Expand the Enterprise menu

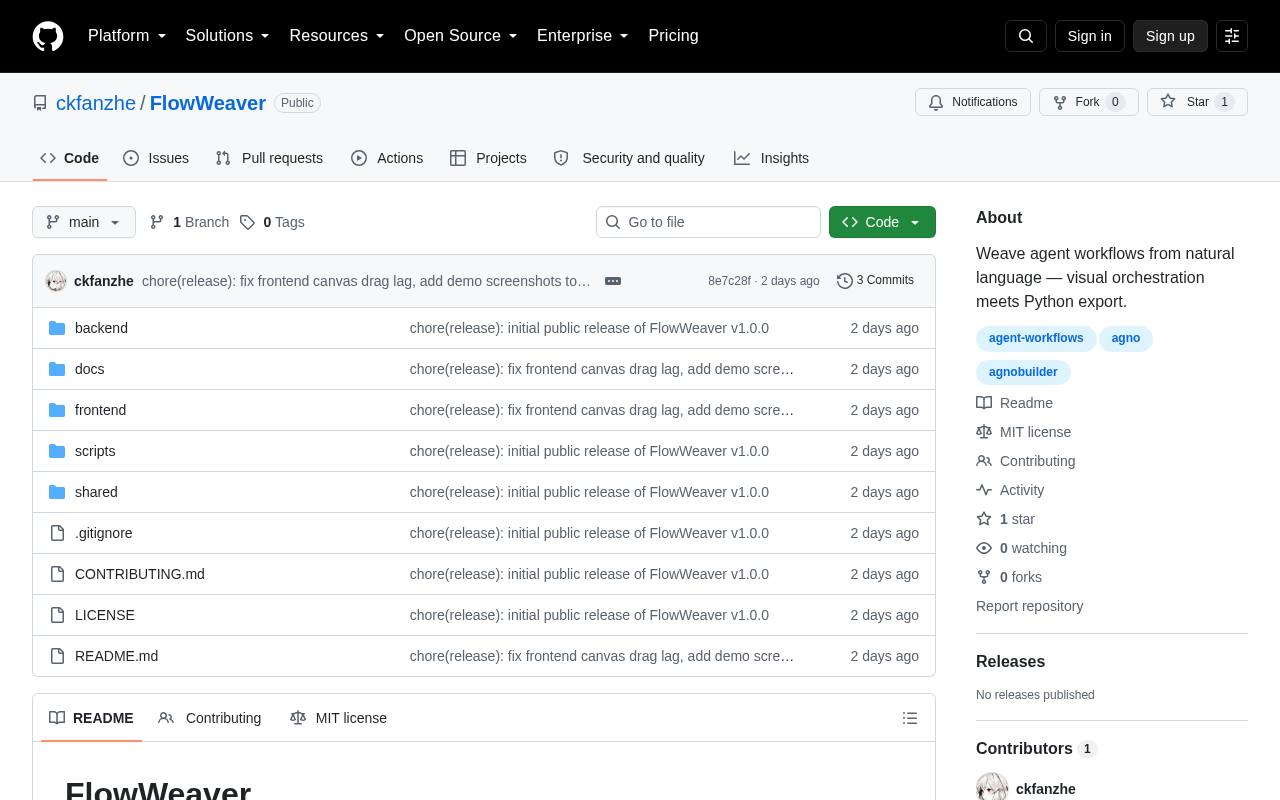coord(583,36)
